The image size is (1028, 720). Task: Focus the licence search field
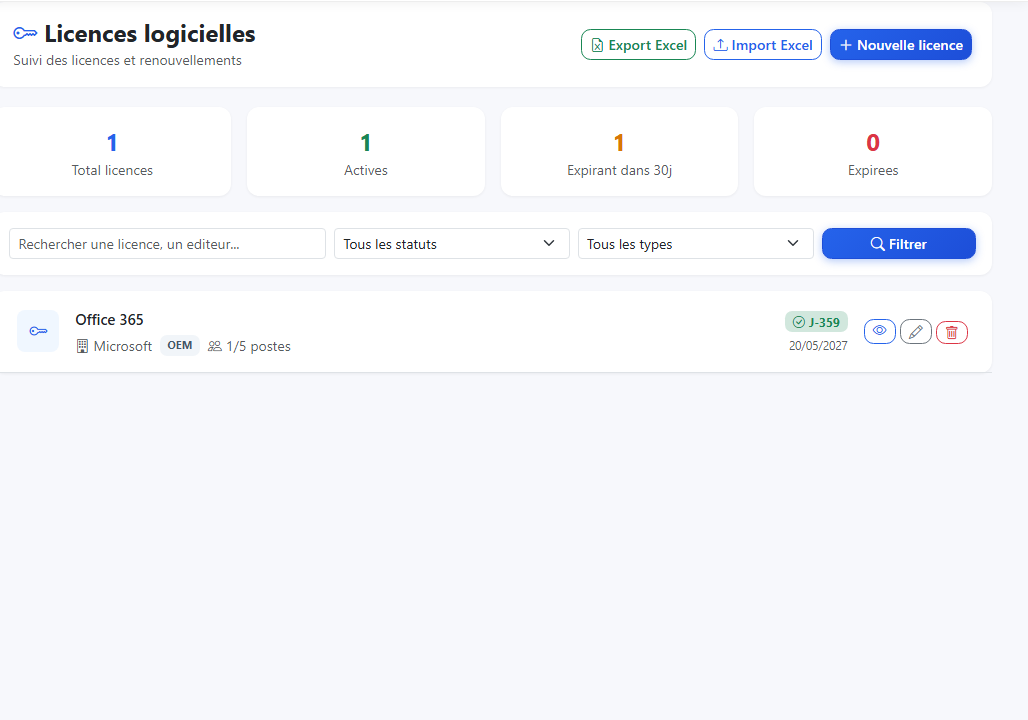(167, 243)
